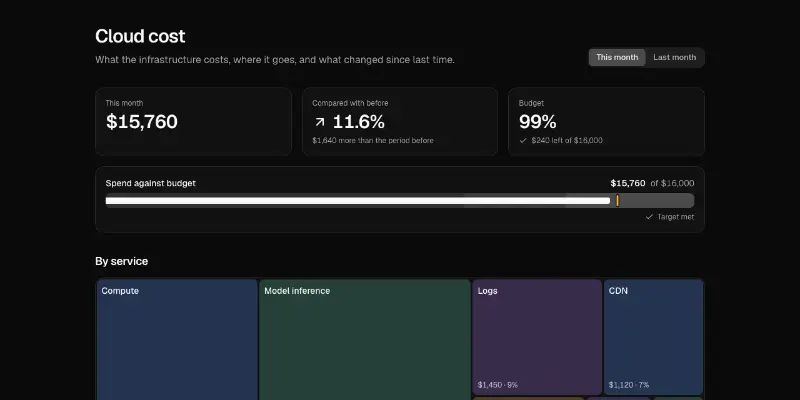
Task: Click the 'Cloud cost' page title
Action: coord(140,36)
